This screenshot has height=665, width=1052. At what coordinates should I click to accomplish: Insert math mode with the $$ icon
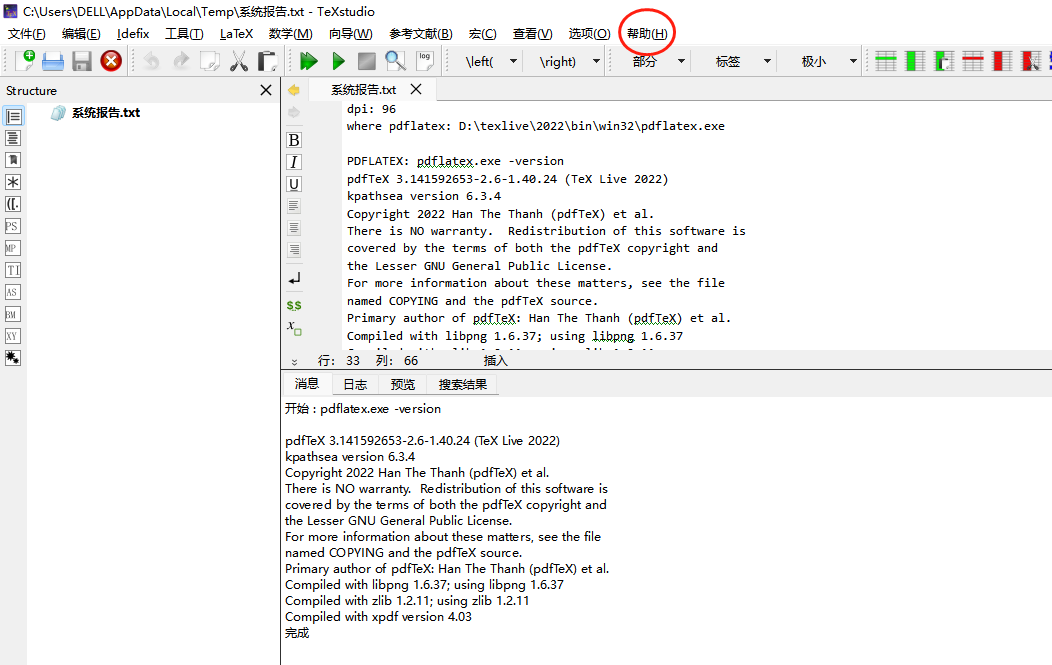point(294,305)
